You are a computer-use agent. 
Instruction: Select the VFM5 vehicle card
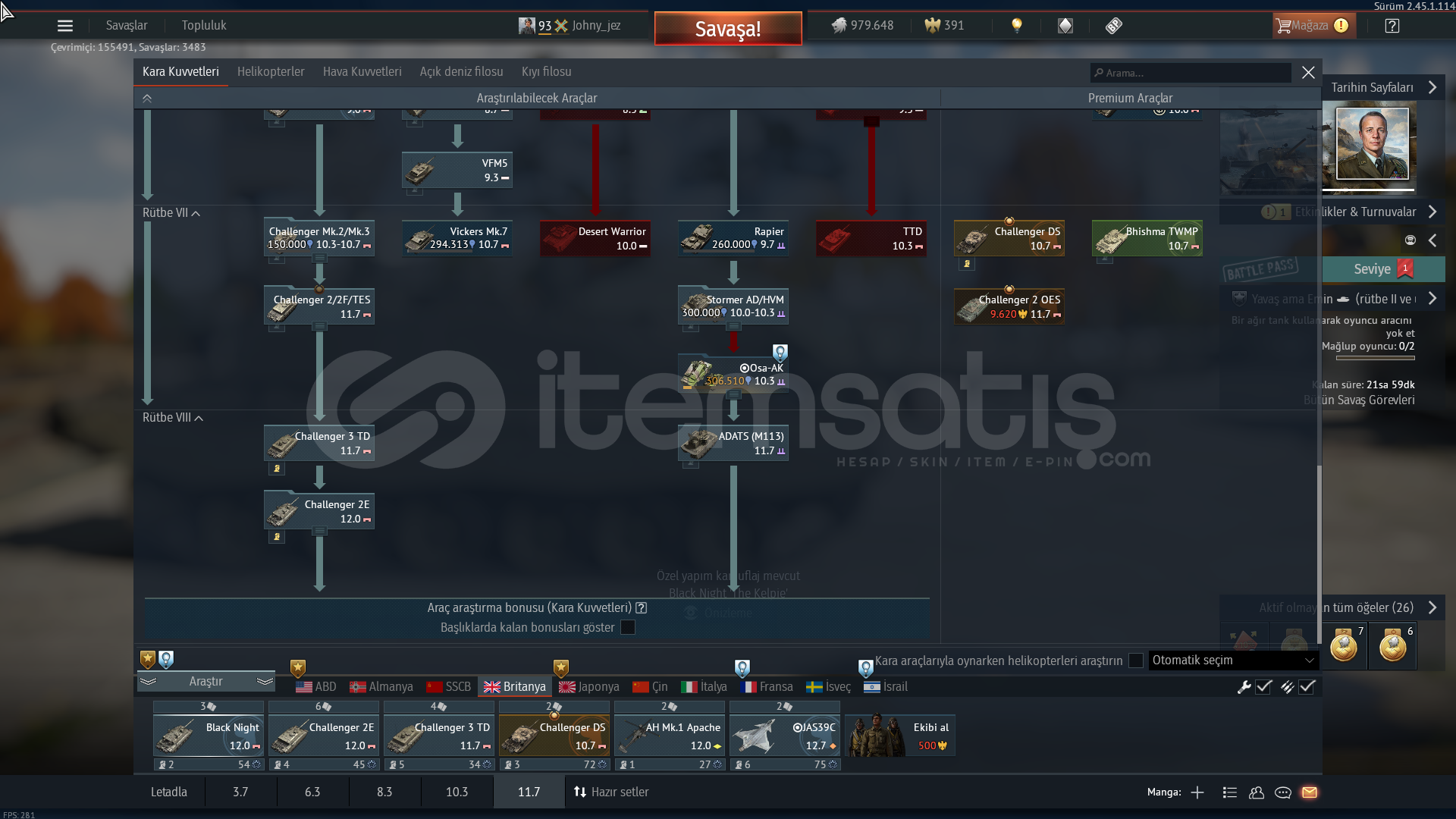pos(457,170)
